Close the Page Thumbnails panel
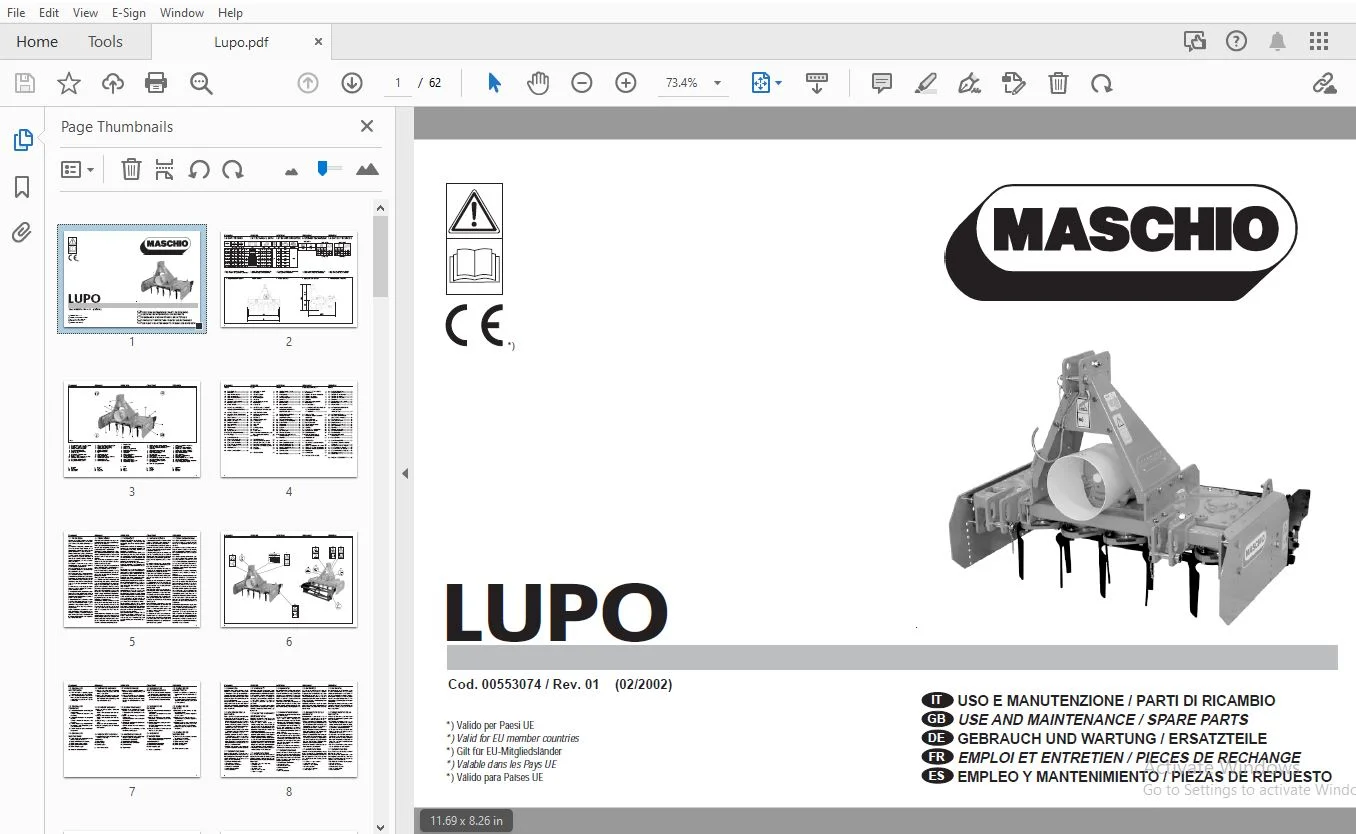Image resolution: width=1356 pixels, height=834 pixels. pos(367,126)
